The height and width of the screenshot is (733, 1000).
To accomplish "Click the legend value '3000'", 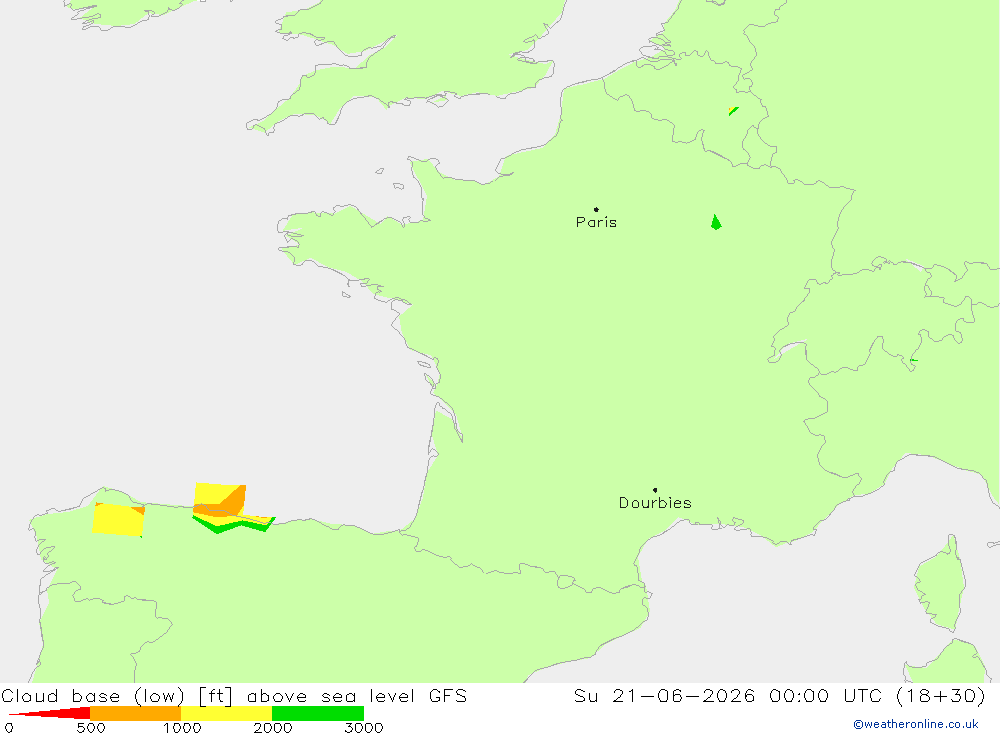I will (x=364, y=727).
